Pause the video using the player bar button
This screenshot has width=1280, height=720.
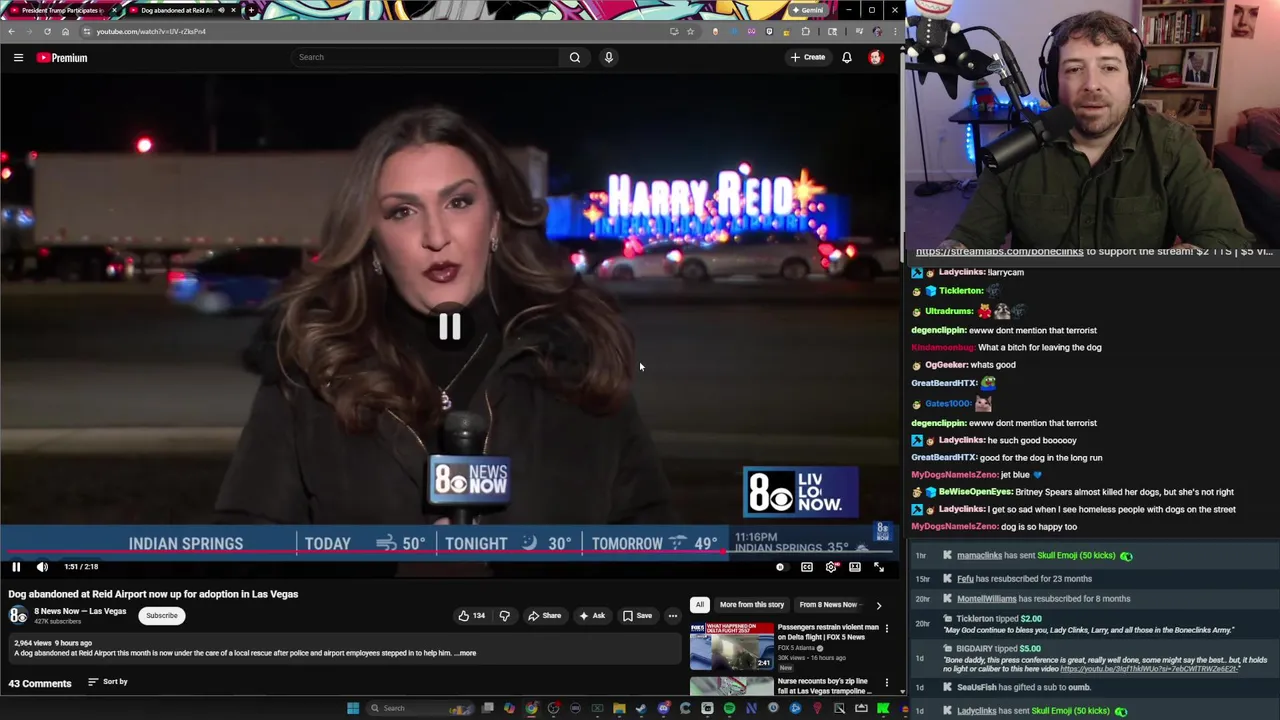[16, 567]
